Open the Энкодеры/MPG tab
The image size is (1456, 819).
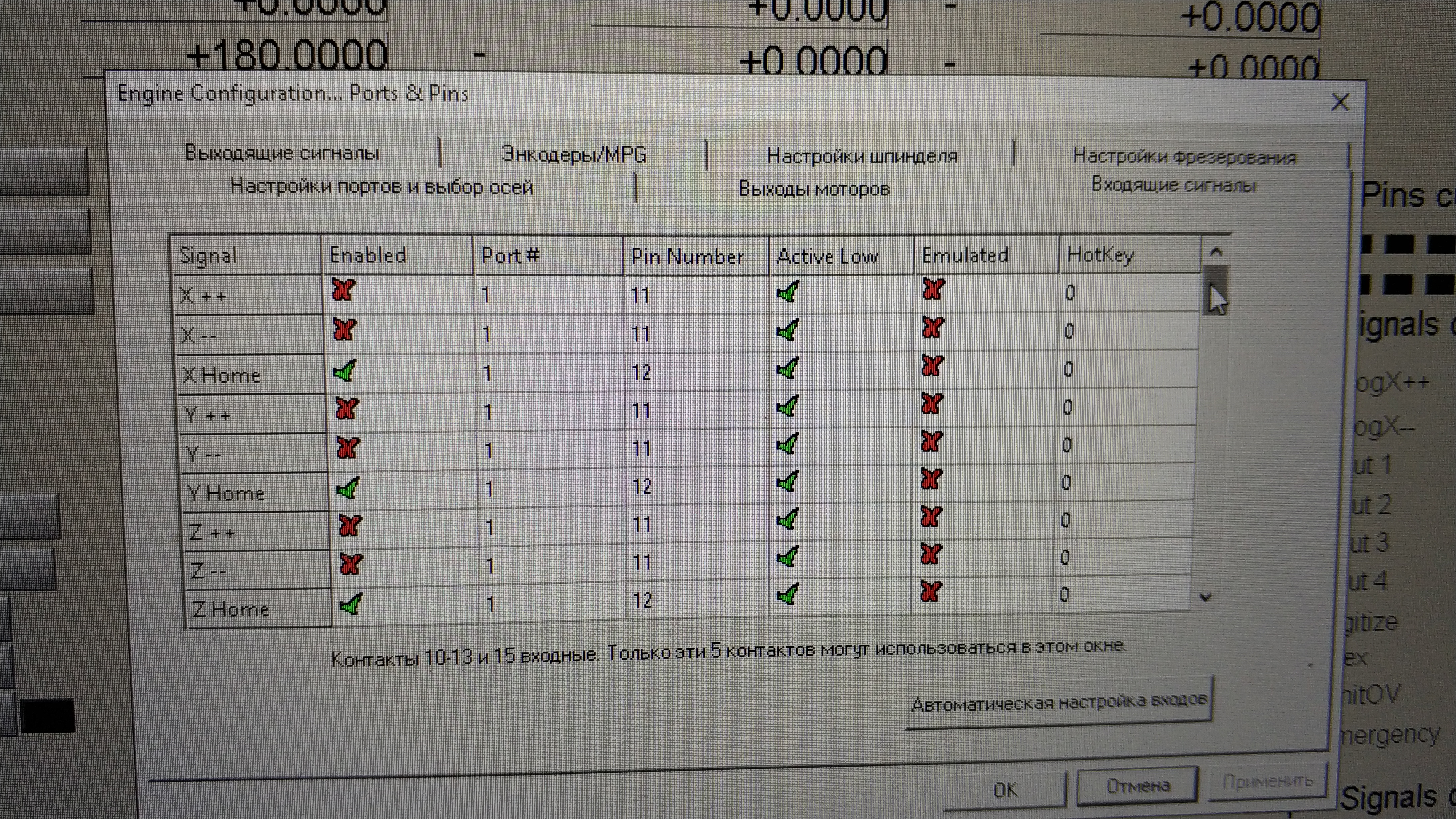pos(574,154)
